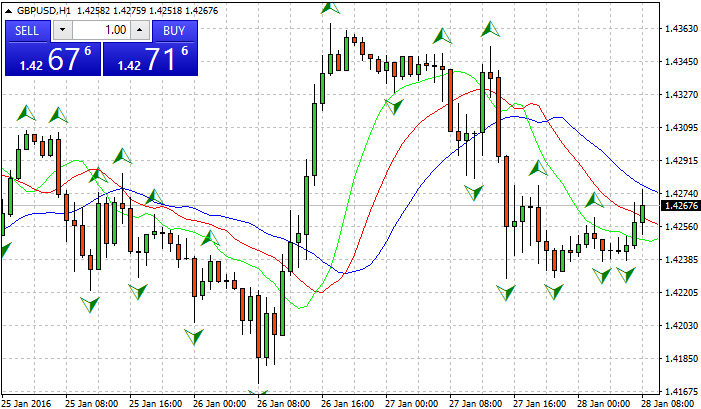Select up fractal arrow above the 27 Jan 08:00 spike candle
701x409 pixels.
click(490, 29)
